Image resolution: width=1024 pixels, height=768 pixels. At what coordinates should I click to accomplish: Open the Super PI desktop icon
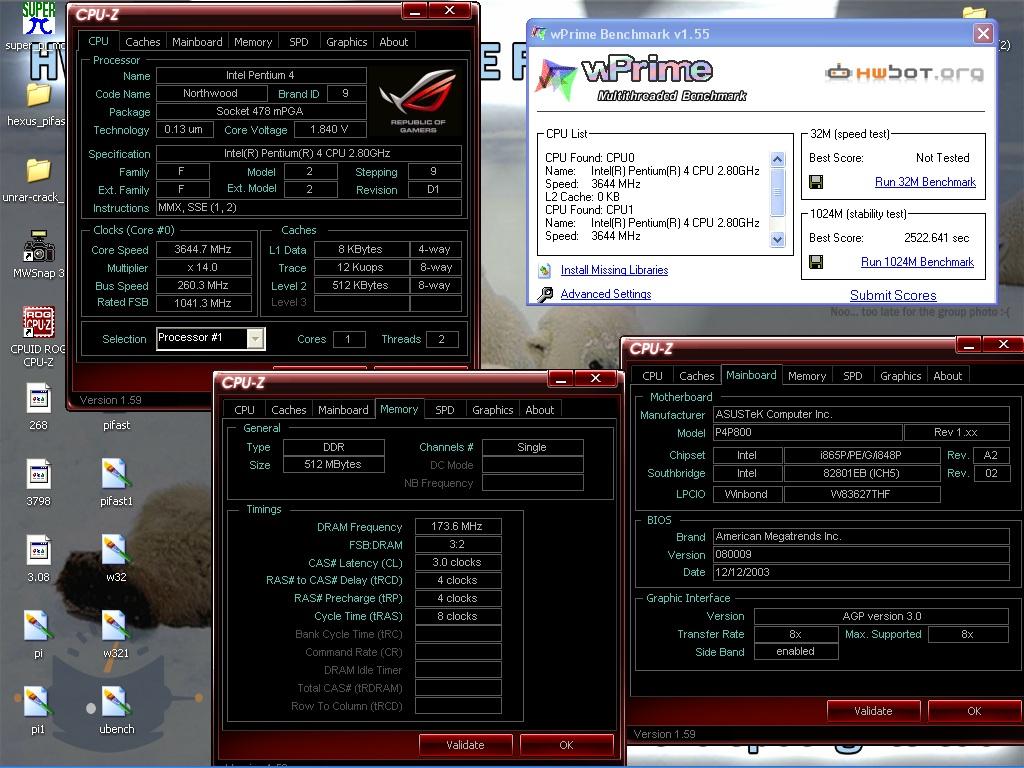[38, 18]
